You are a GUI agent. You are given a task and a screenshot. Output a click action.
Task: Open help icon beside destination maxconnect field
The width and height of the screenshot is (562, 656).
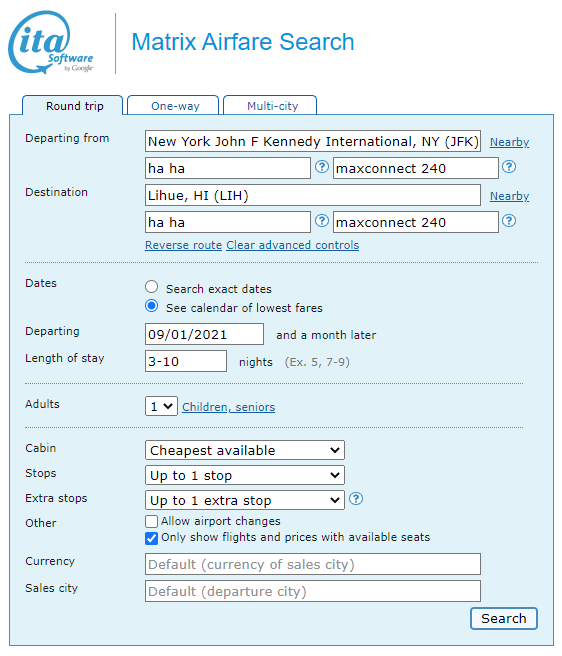[x=509, y=221]
